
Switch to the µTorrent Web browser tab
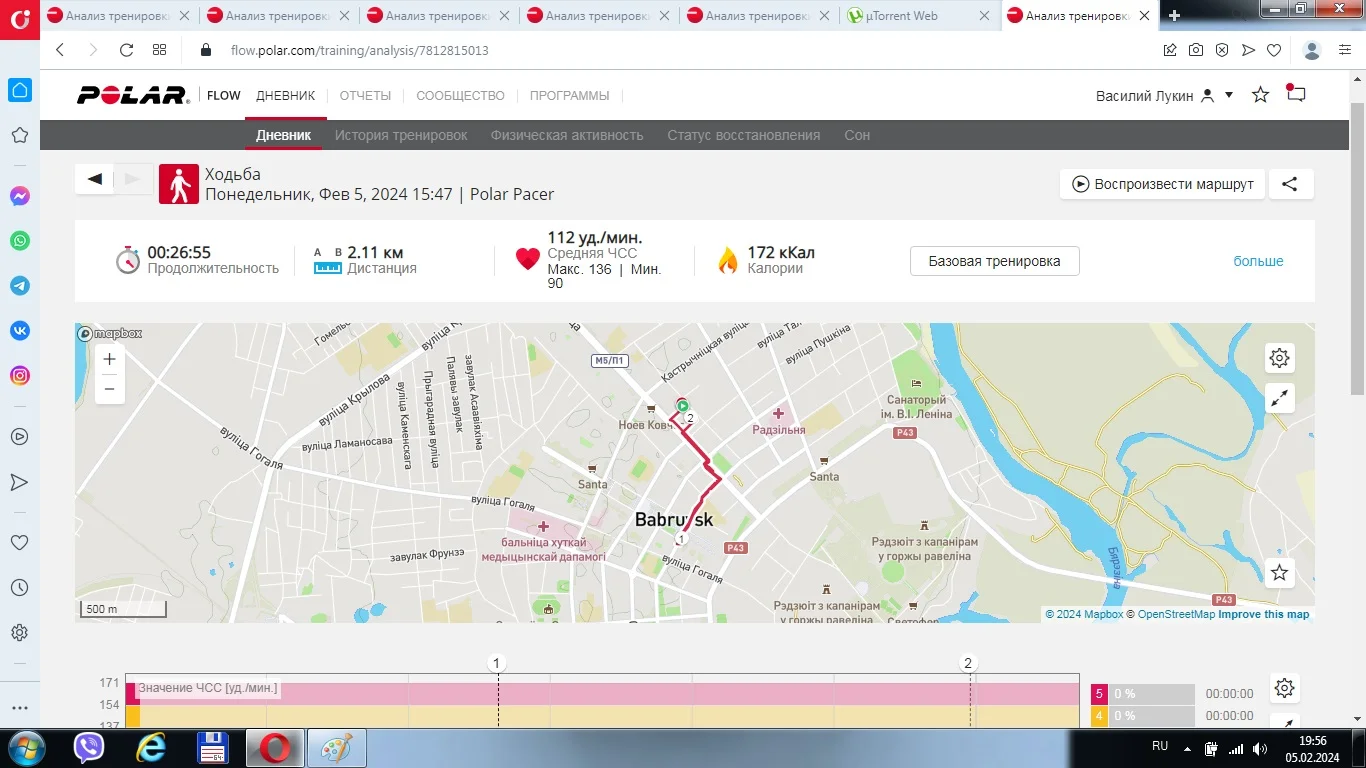pos(918,15)
